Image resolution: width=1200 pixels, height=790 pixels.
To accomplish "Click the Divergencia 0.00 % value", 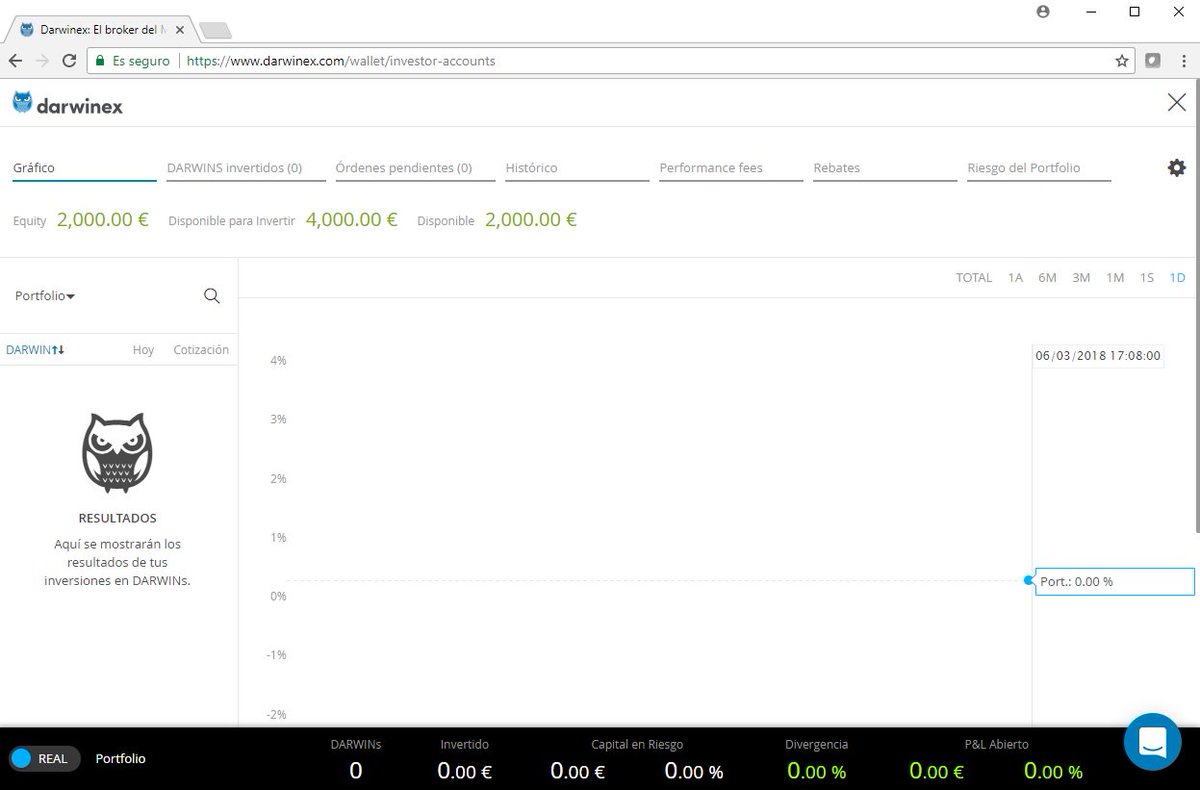I will click(816, 771).
